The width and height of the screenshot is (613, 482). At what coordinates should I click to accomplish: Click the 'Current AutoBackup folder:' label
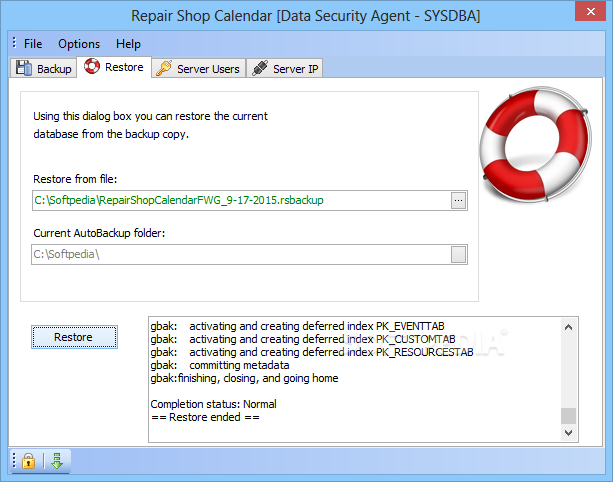99,233
